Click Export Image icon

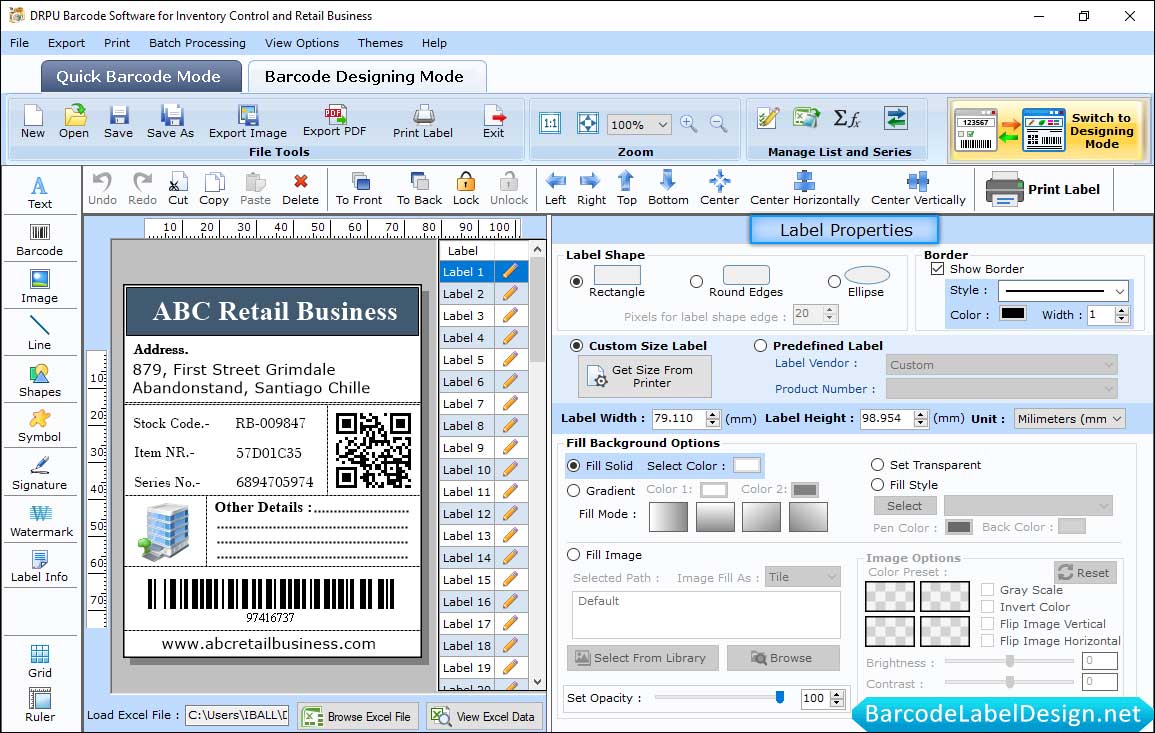pos(248,122)
